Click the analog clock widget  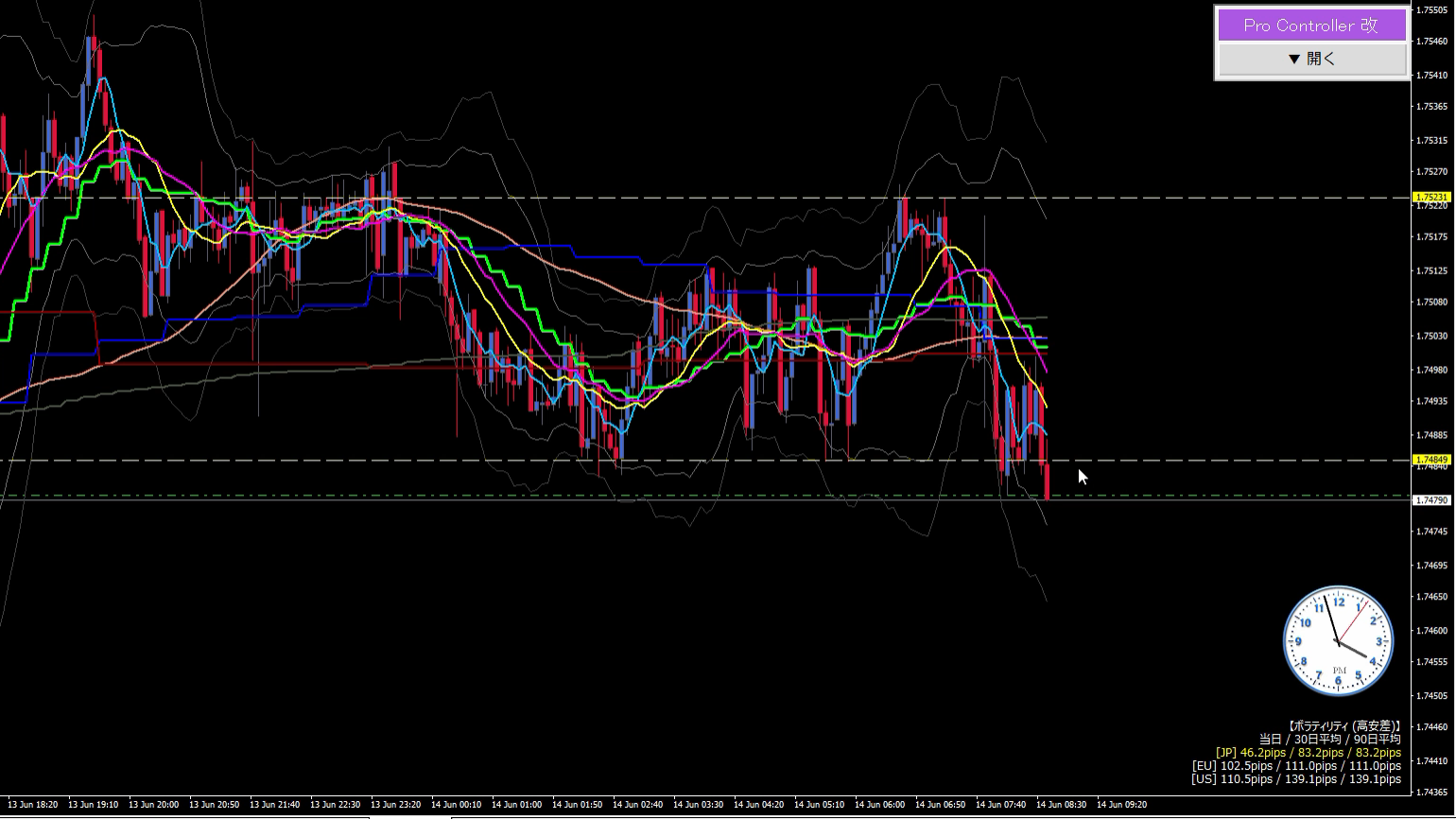pos(1338,642)
